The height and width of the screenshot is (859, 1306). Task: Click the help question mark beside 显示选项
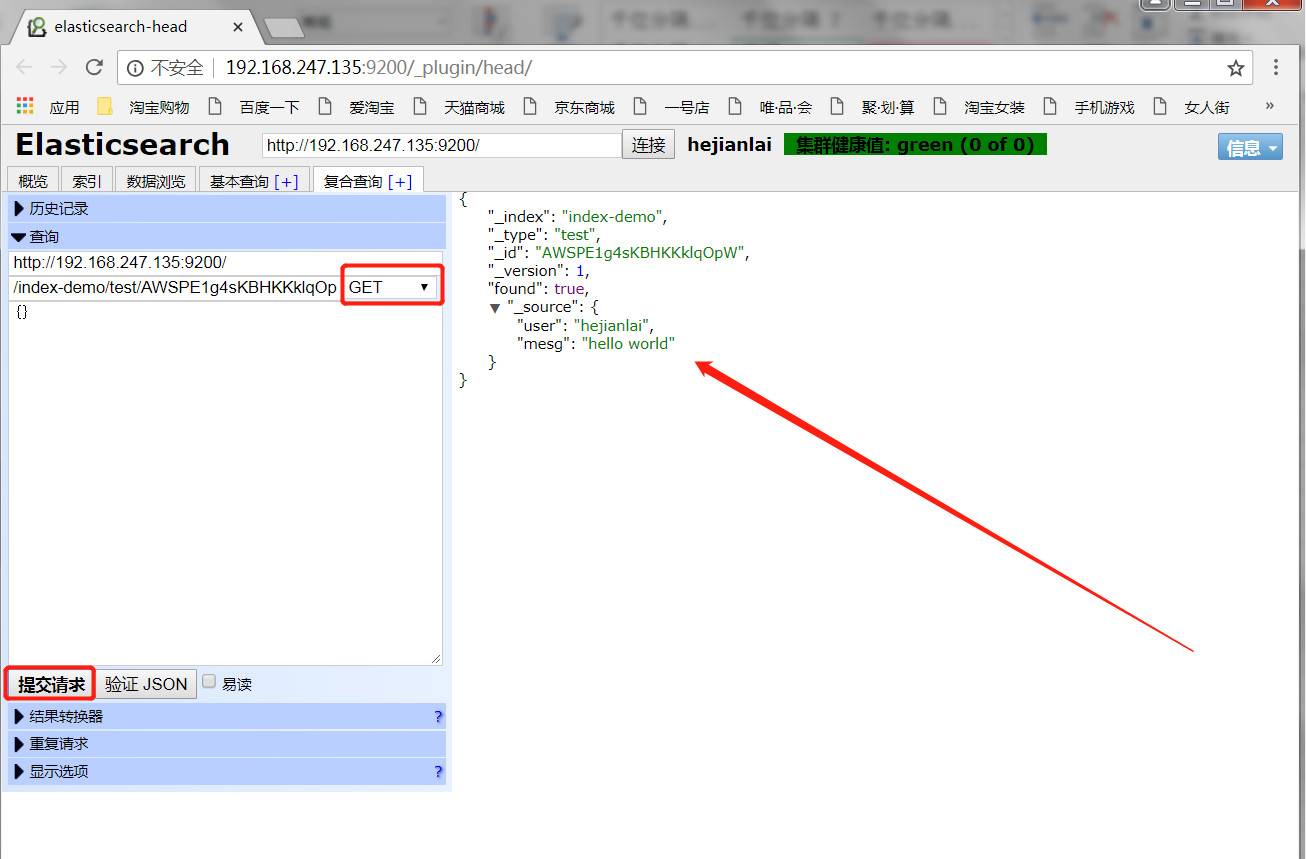click(x=438, y=772)
